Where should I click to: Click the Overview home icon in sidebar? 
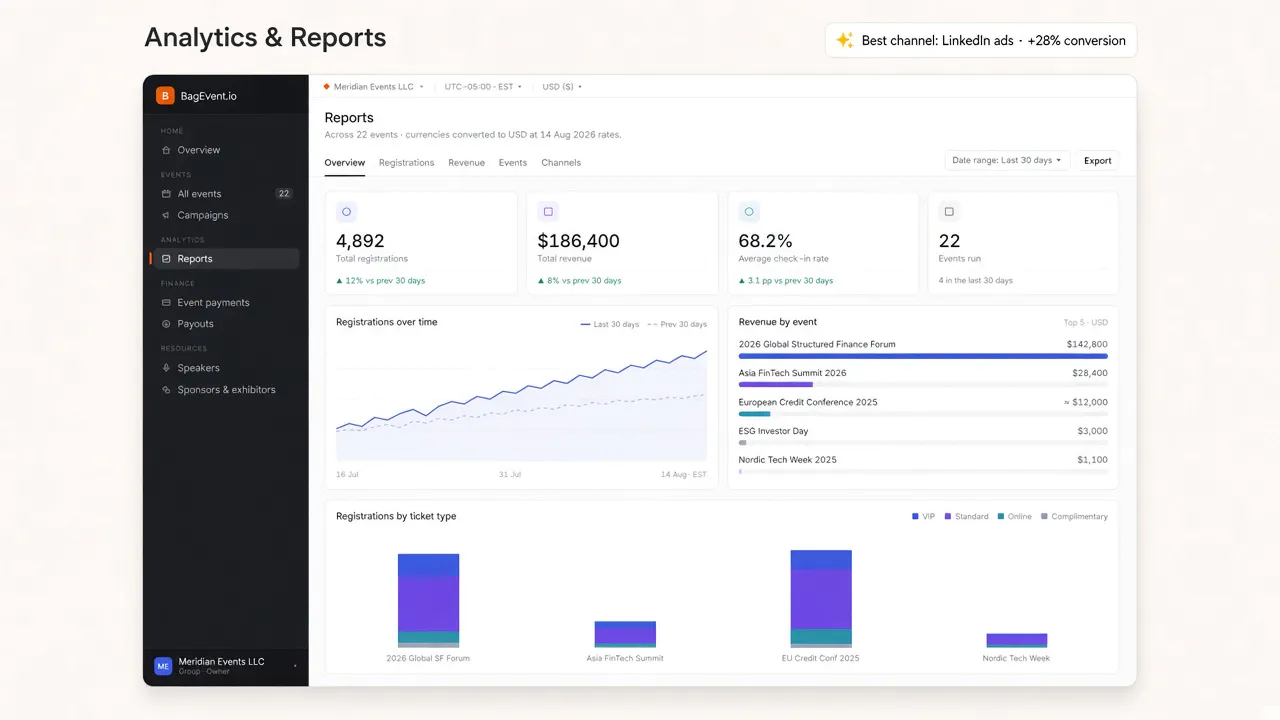pyautogui.click(x=166, y=150)
